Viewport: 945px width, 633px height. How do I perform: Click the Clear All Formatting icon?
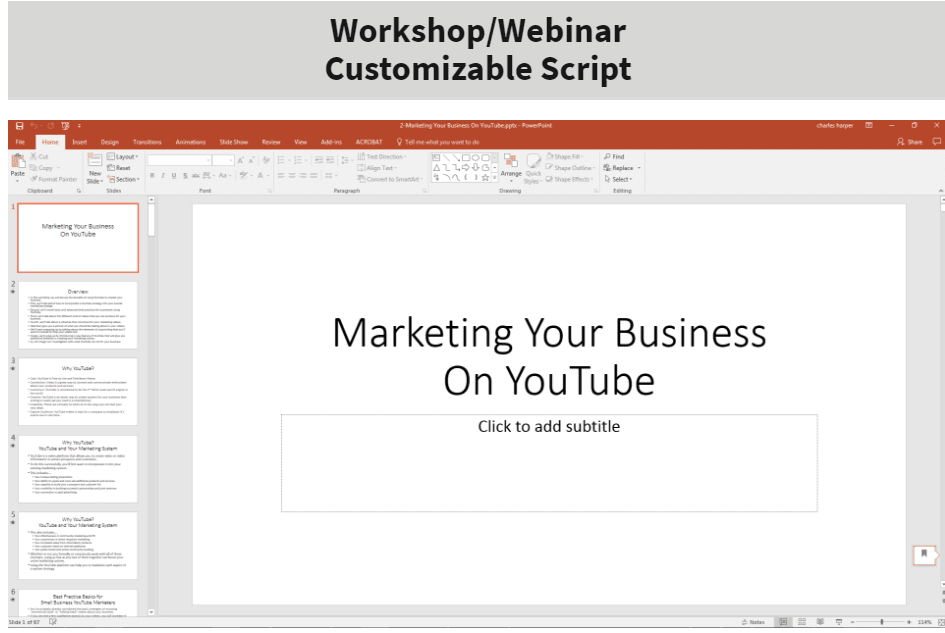pos(266,160)
